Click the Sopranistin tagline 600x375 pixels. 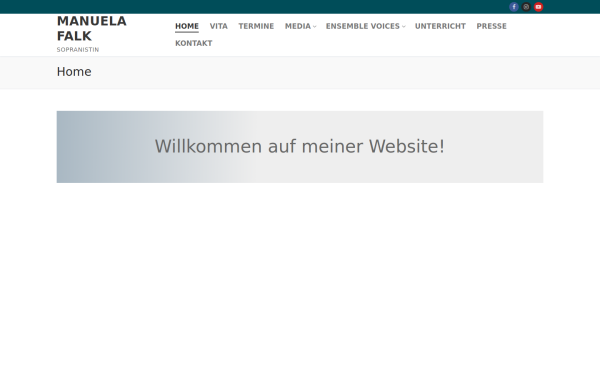(x=78, y=50)
